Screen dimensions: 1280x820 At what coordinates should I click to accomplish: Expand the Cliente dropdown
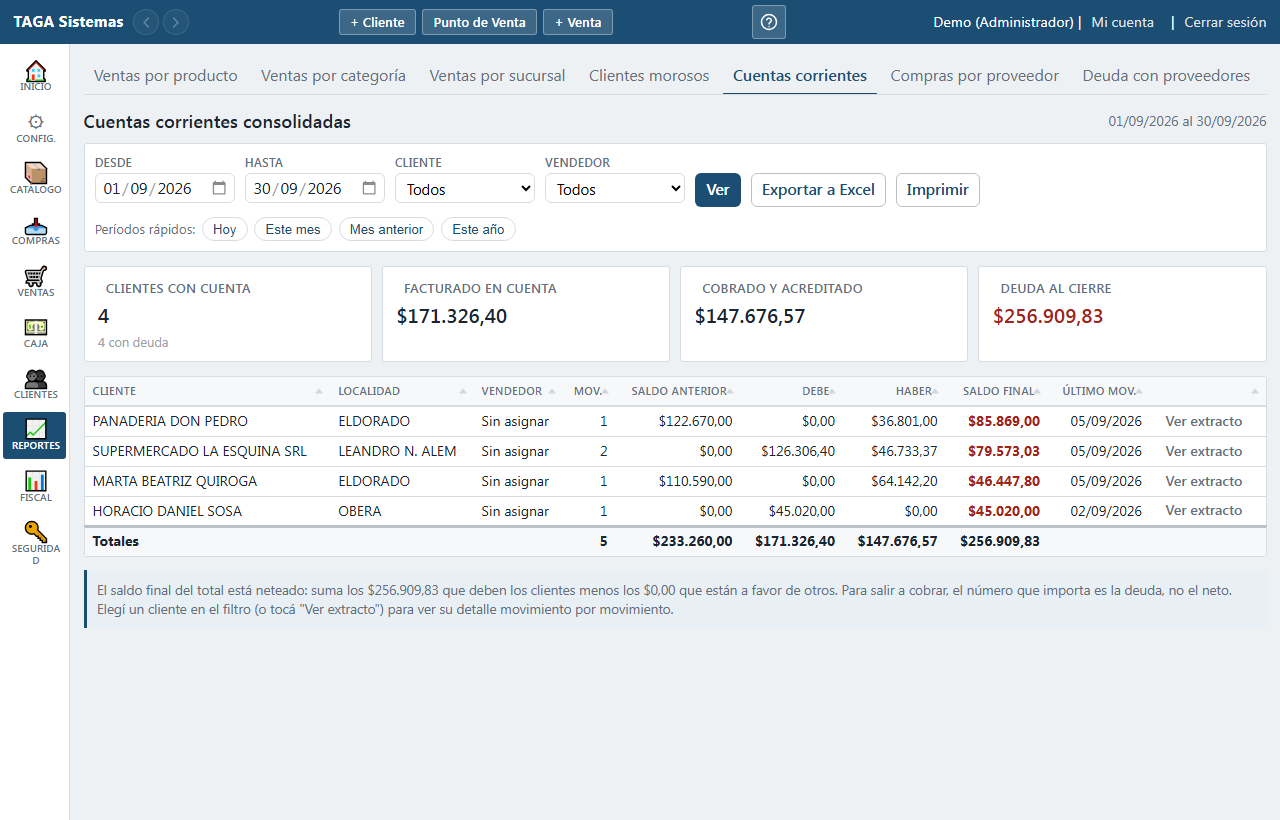point(465,188)
